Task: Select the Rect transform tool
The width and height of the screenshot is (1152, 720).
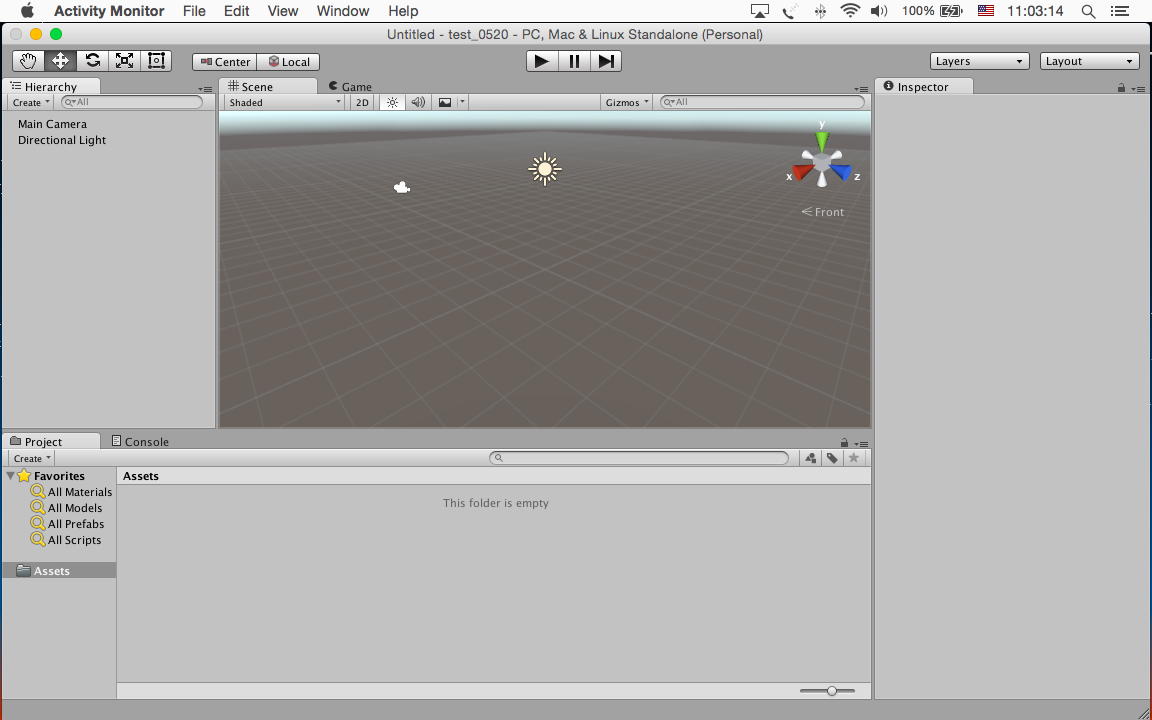Action: 156,61
